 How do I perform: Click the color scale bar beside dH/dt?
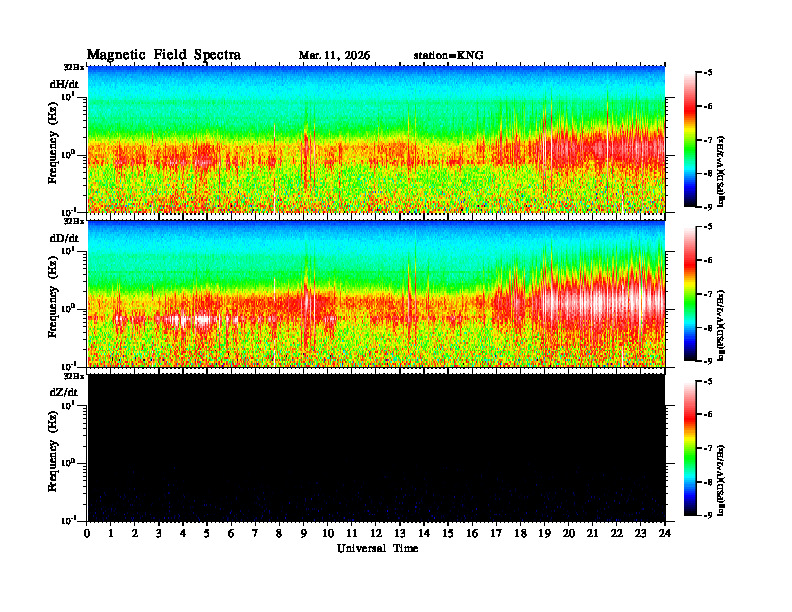pyautogui.click(x=690, y=140)
